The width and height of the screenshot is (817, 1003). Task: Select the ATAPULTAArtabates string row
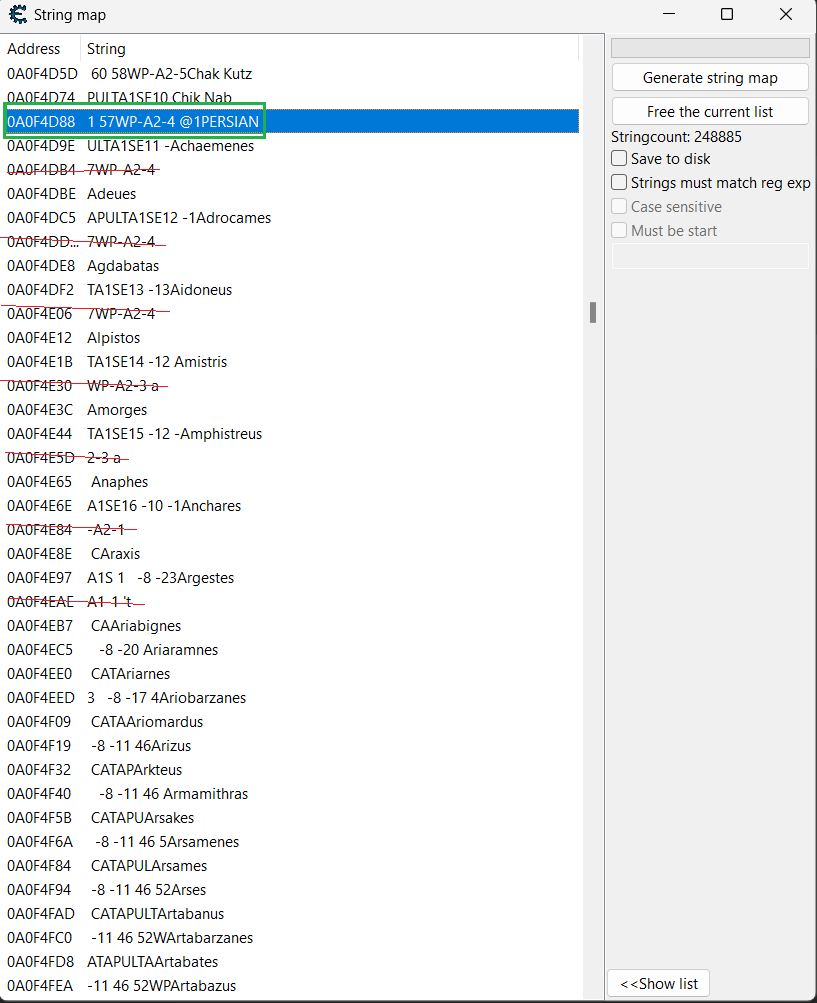[x=290, y=961]
